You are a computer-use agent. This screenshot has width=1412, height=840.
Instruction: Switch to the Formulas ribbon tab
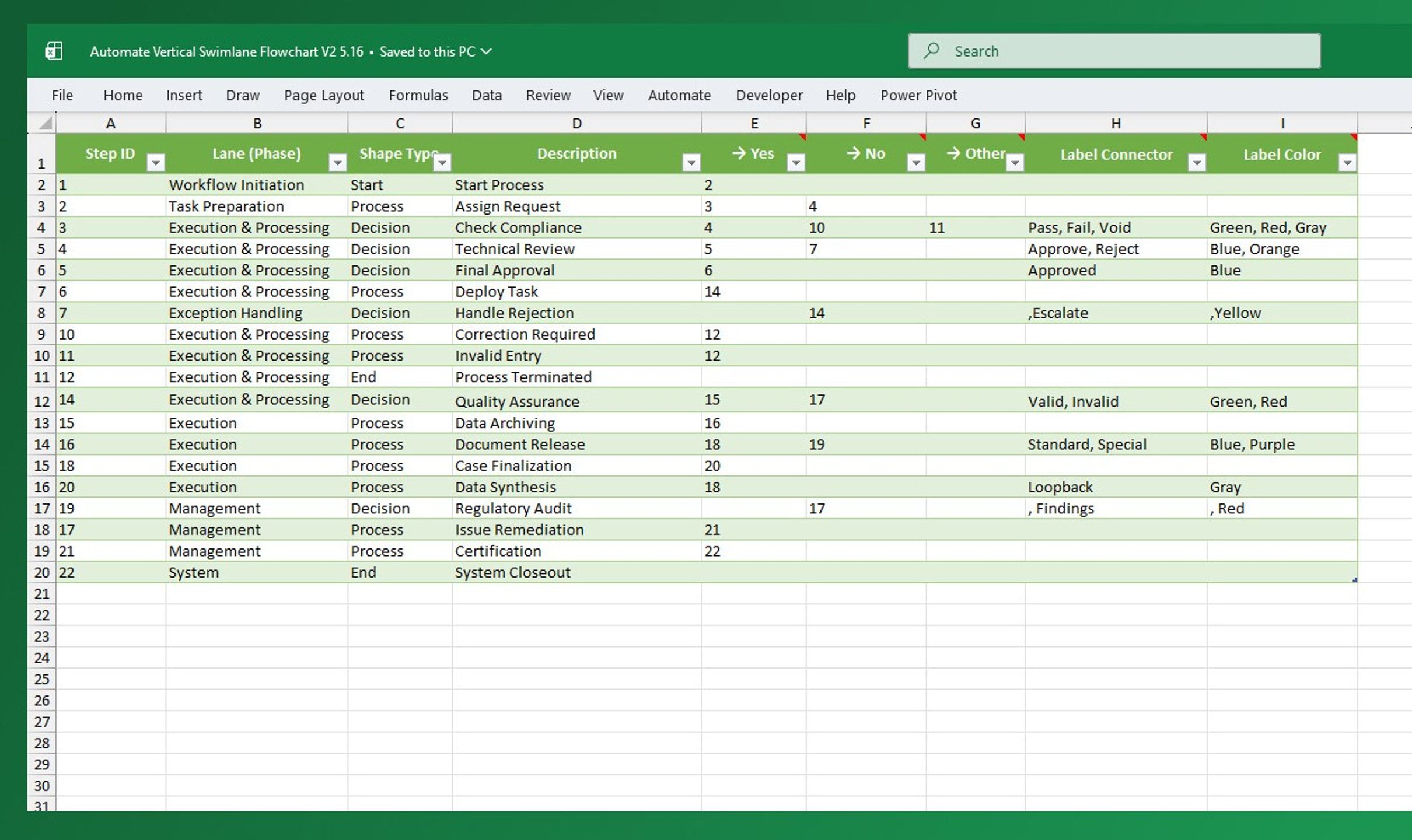tap(418, 95)
